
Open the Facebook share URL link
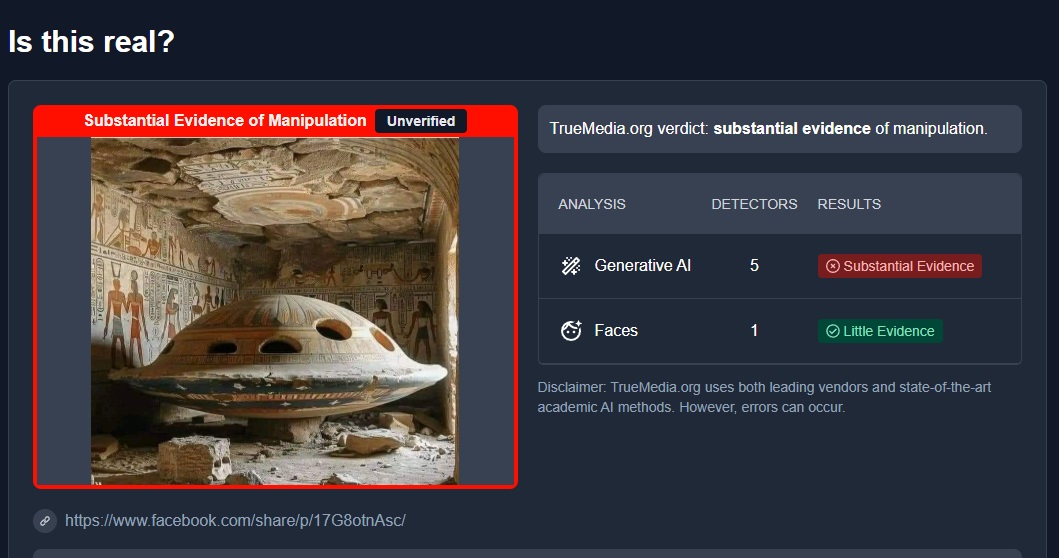(x=235, y=520)
